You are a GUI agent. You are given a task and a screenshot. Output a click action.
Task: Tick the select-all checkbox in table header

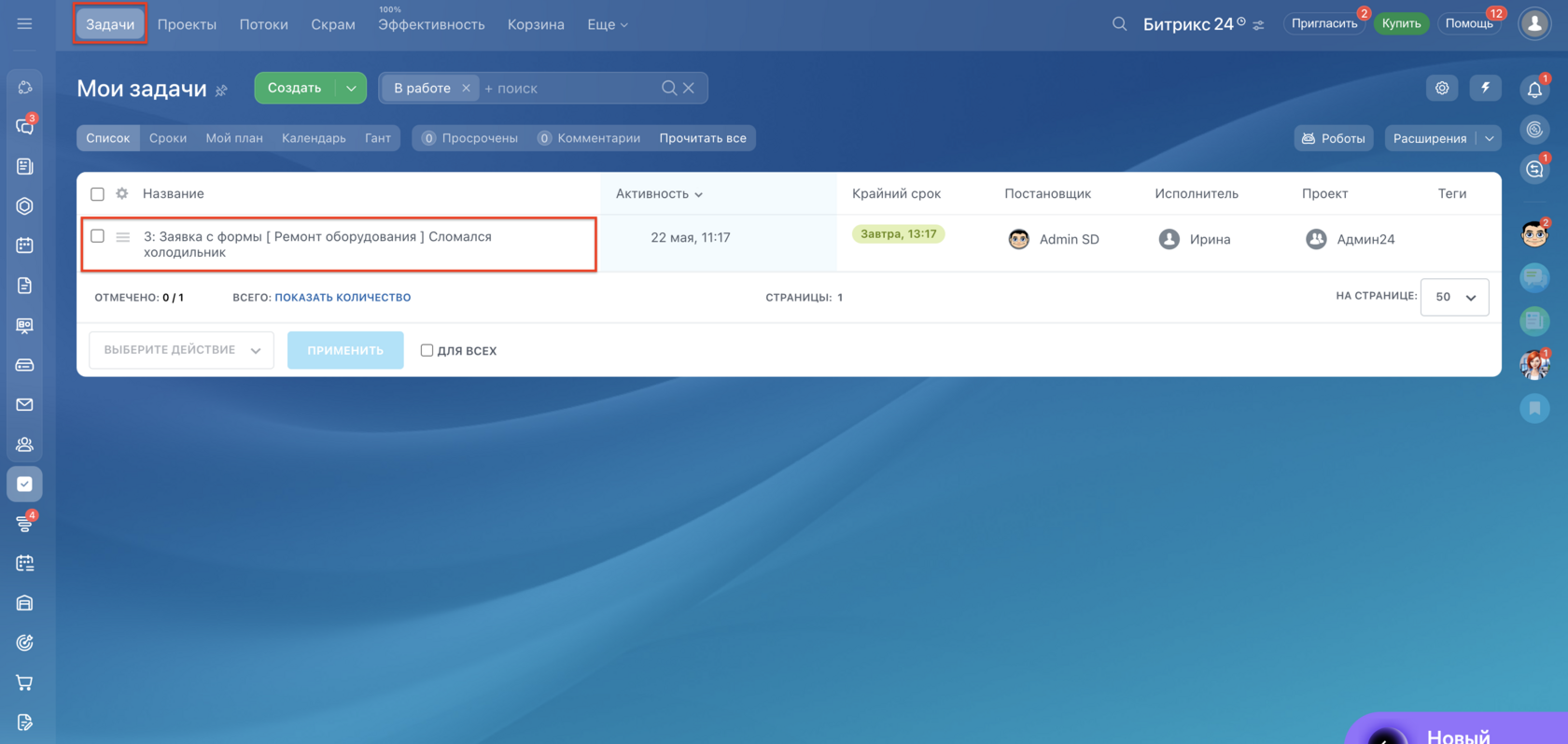point(97,194)
